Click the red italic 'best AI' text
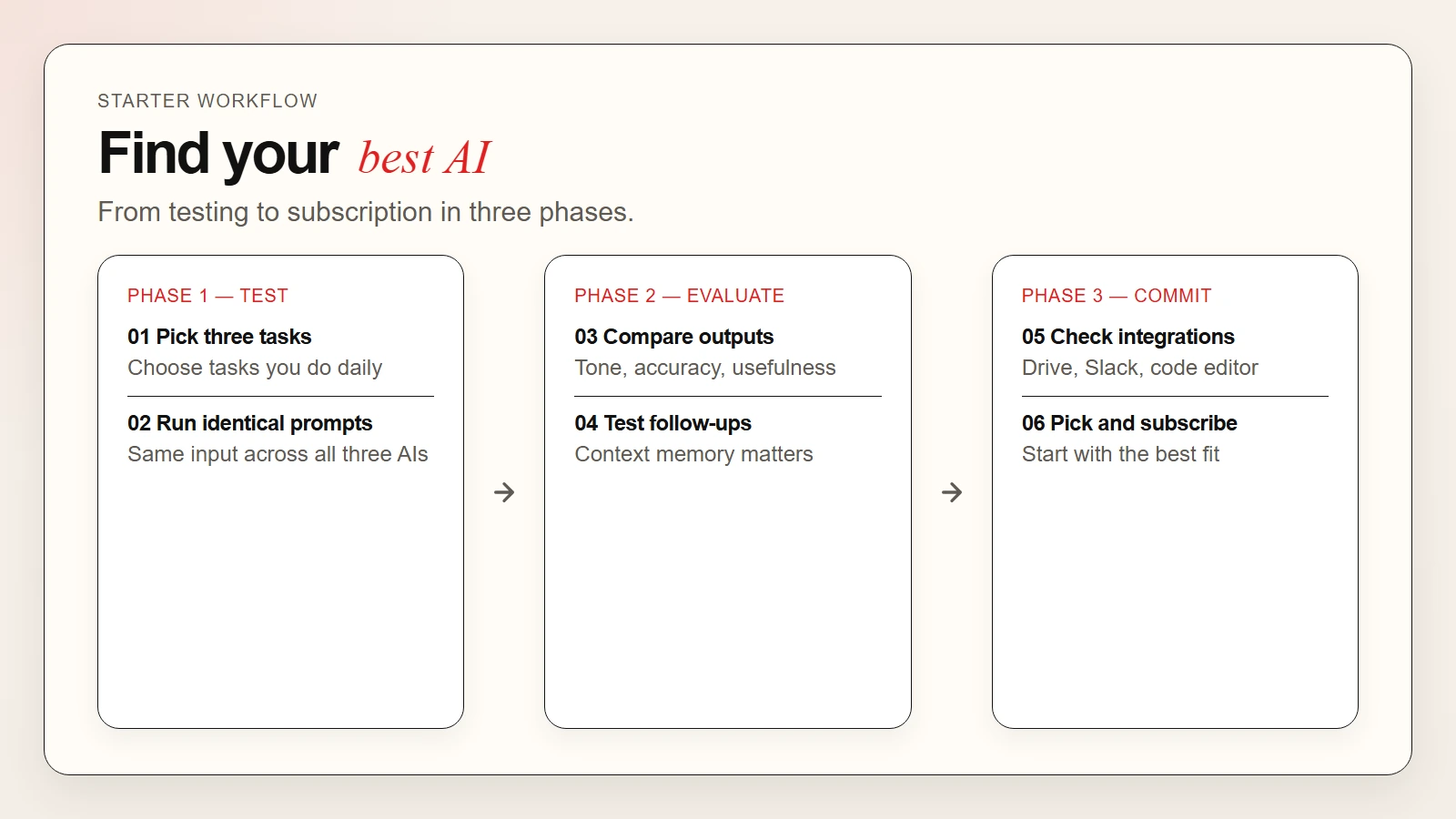The width and height of the screenshot is (1456, 819). [x=424, y=157]
